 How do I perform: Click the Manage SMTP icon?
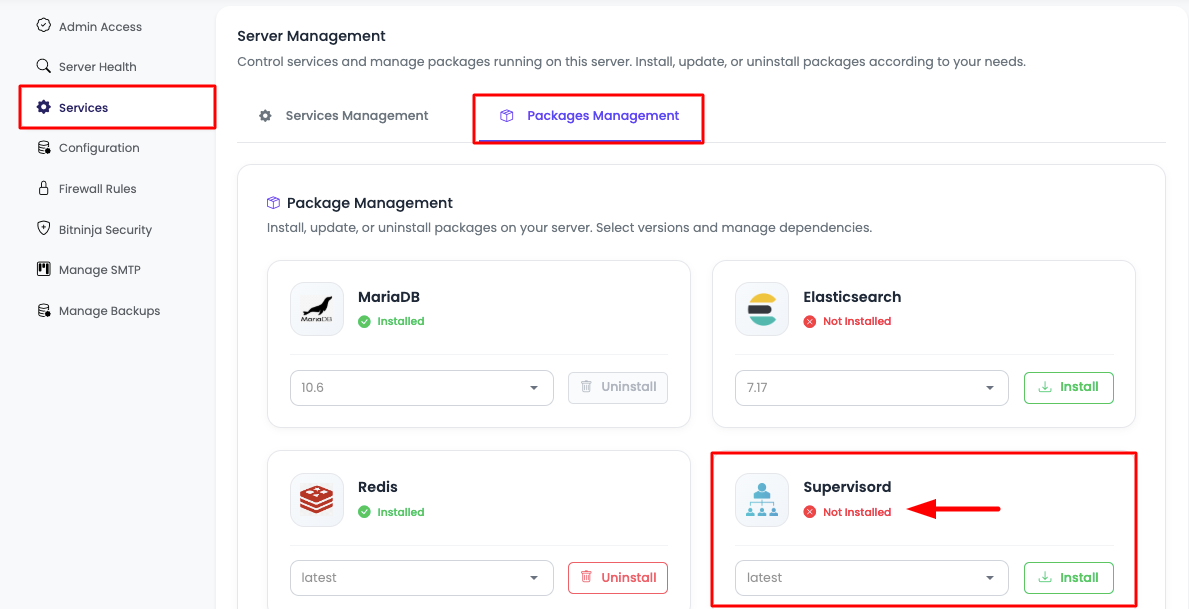[x=43, y=269]
